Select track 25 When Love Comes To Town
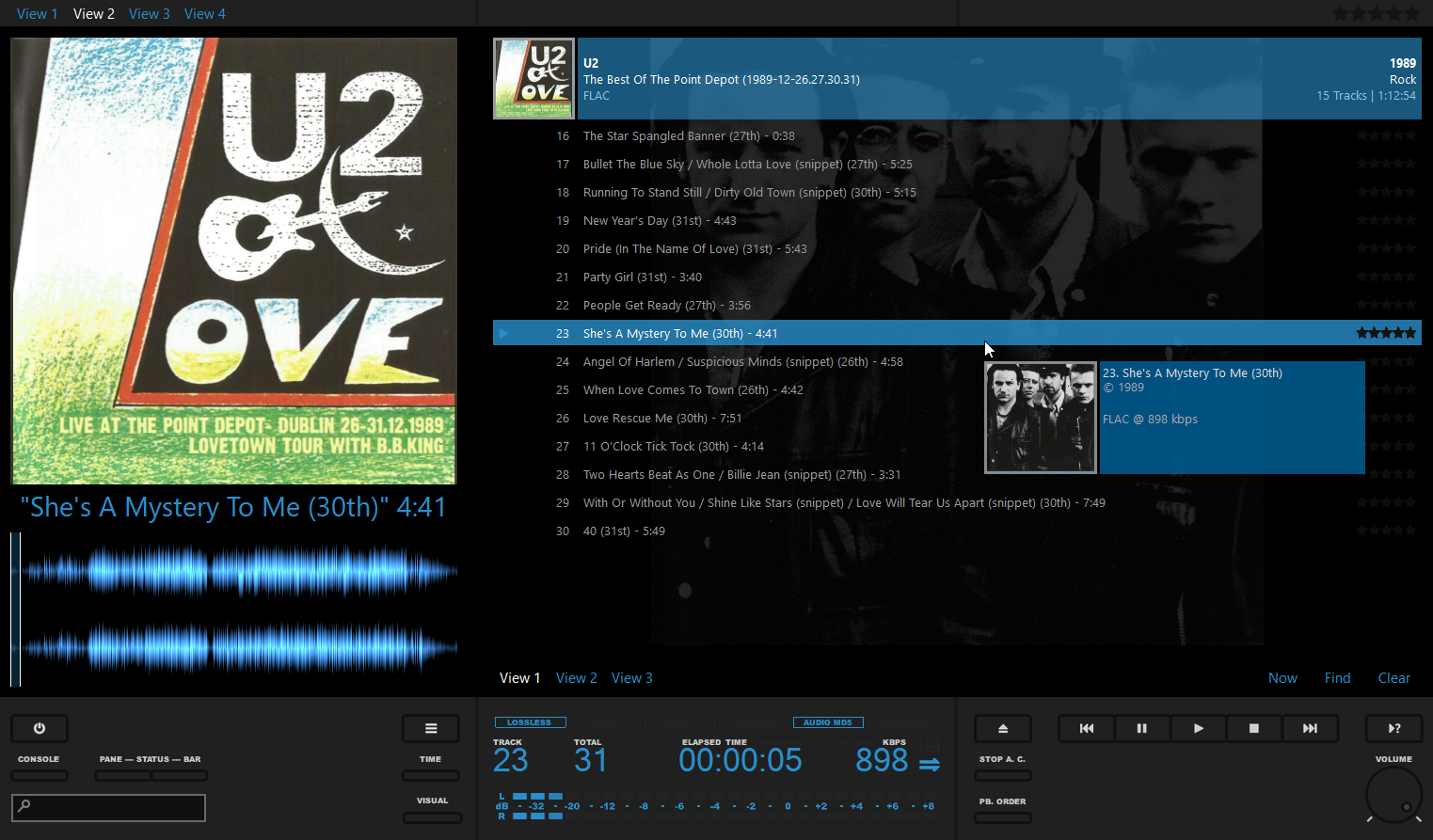Viewport: 1433px width, 840px height. pos(957,389)
